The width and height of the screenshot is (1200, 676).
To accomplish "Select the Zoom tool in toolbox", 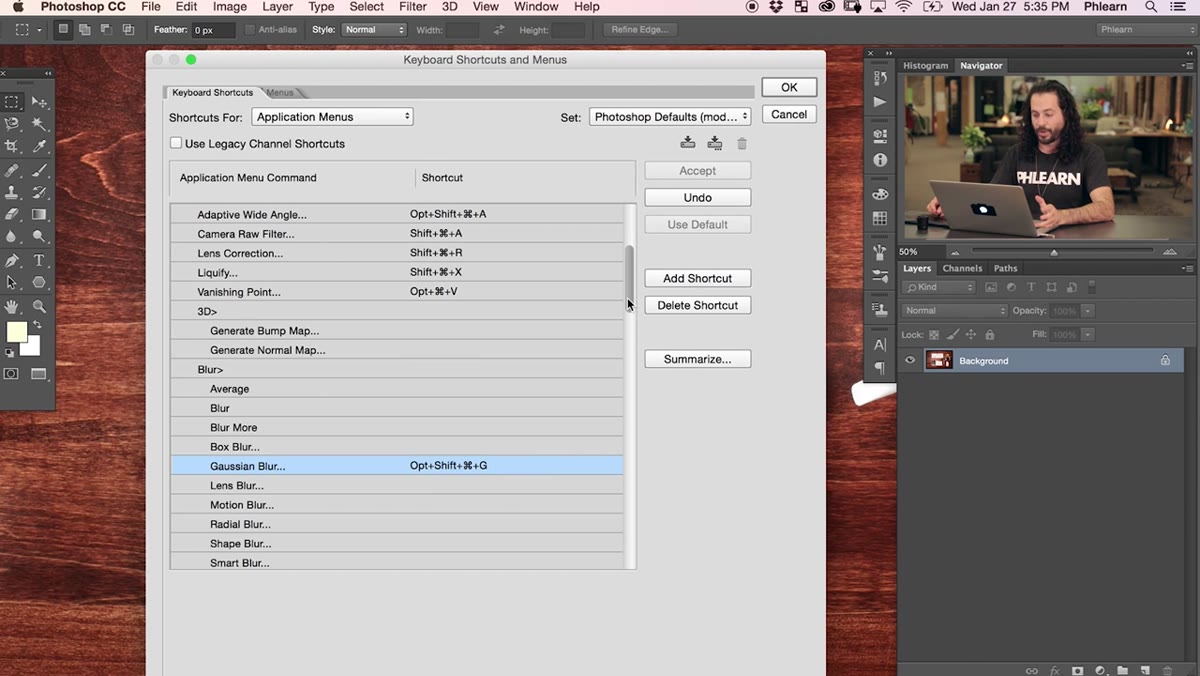I will (x=39, y=306).
